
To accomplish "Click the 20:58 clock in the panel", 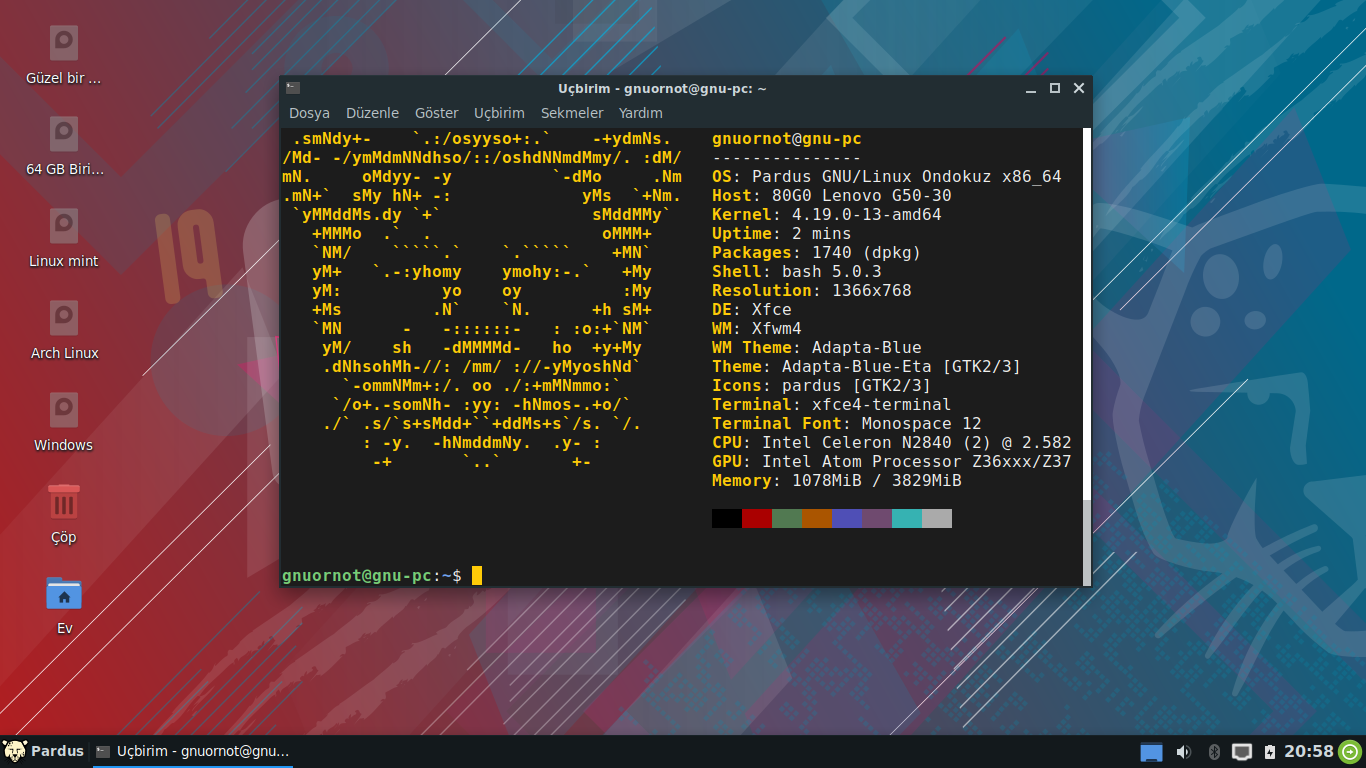I will click(x=1309, y=751).
